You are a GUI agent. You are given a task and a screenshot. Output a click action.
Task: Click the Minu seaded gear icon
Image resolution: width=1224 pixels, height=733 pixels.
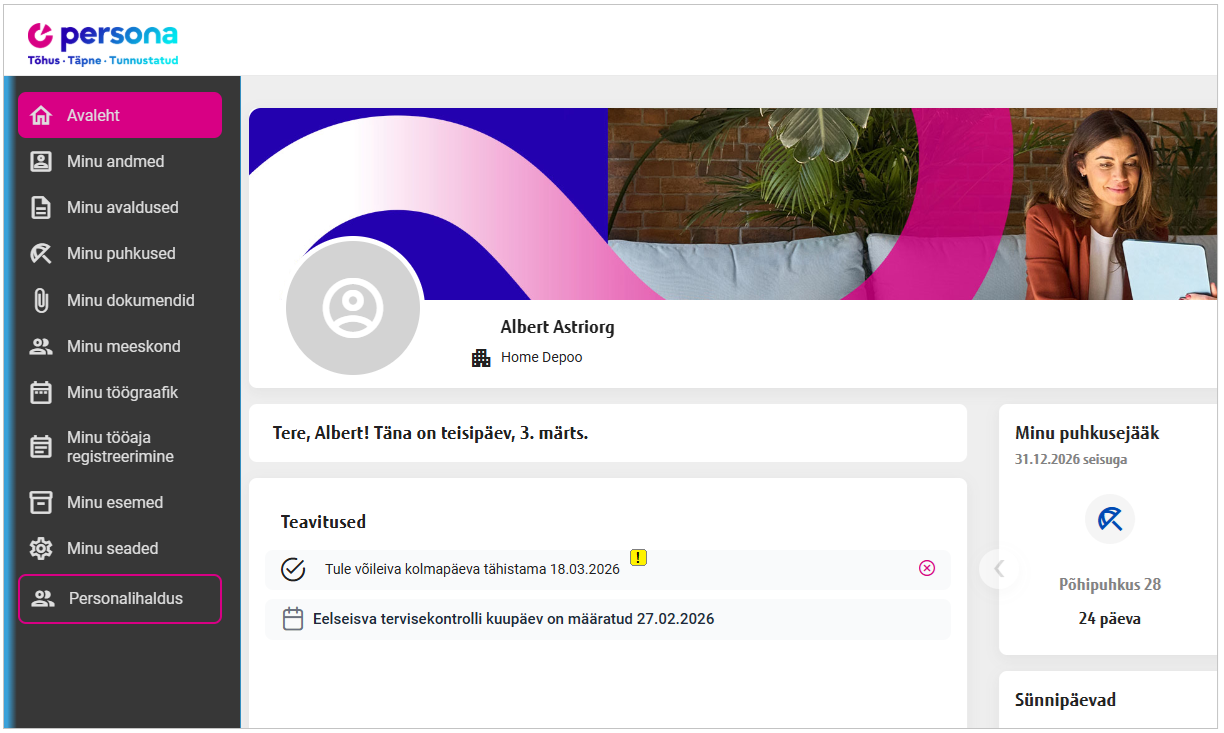[41, 548]
